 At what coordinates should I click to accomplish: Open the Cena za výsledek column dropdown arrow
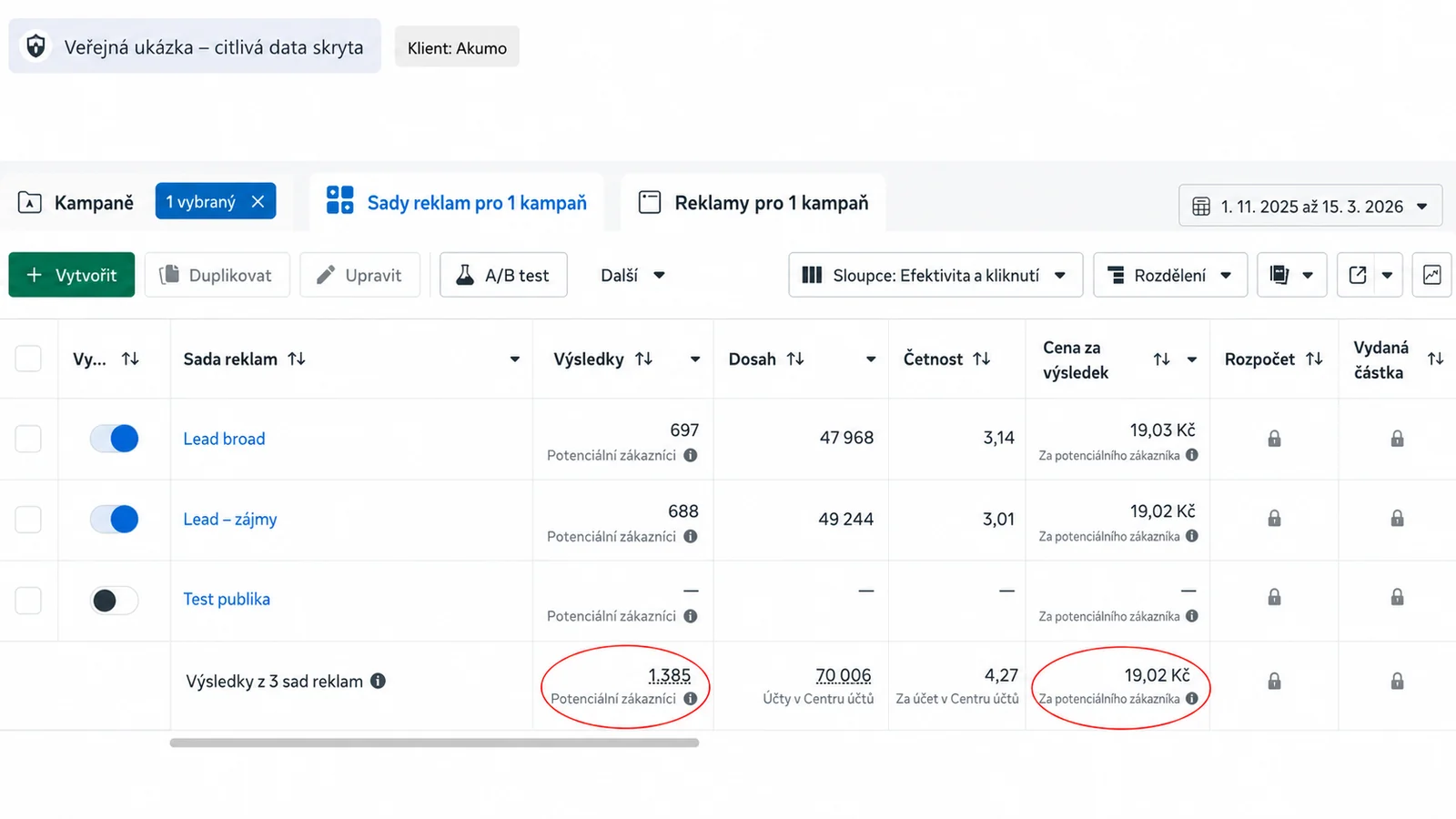[x=1192, y=359]
